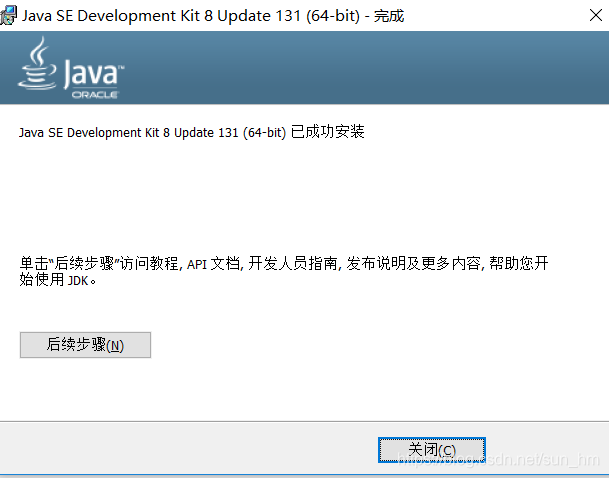The image size is (609, 478).
Task: Close the installer with the title bar X
Action: coord(595,16)
